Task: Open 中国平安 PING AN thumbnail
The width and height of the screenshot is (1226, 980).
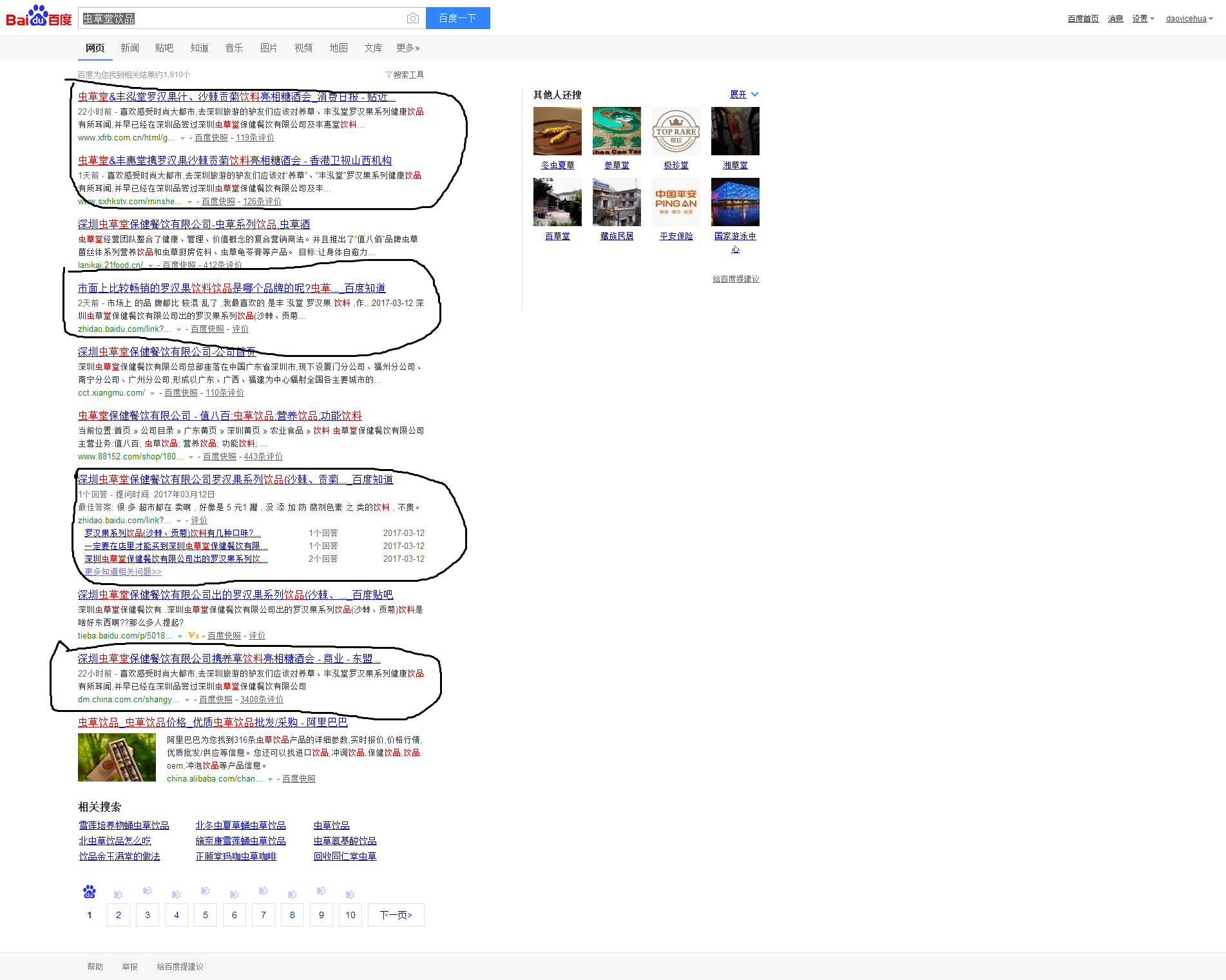Action: tap(676, 202)
